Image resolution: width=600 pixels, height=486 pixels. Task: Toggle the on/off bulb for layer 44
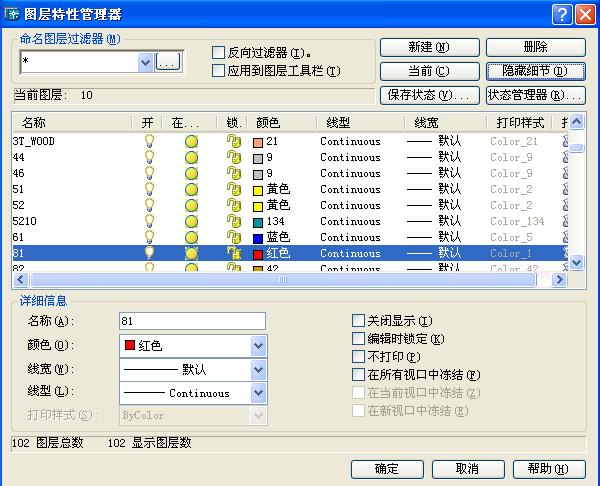(149, 157)
